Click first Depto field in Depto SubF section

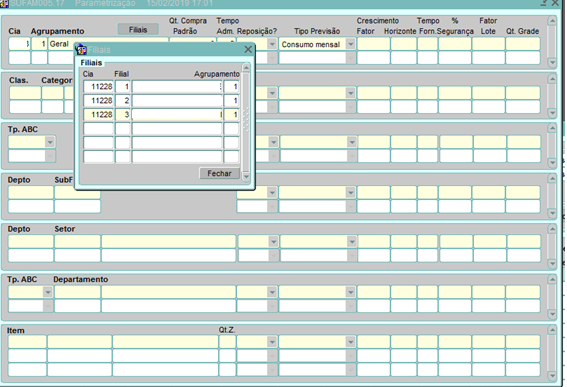31,192
